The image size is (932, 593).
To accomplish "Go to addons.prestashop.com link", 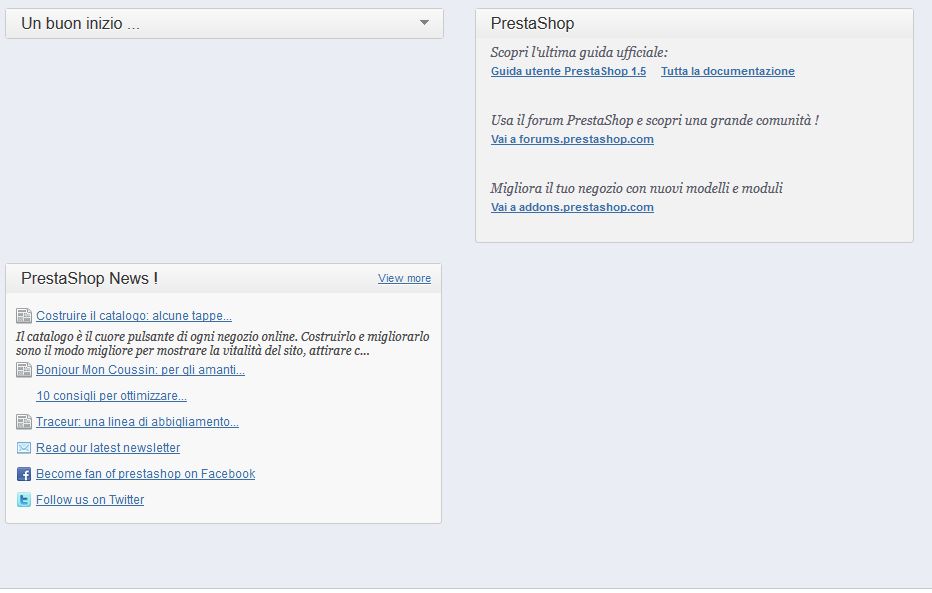I will (x=572, y=207).
